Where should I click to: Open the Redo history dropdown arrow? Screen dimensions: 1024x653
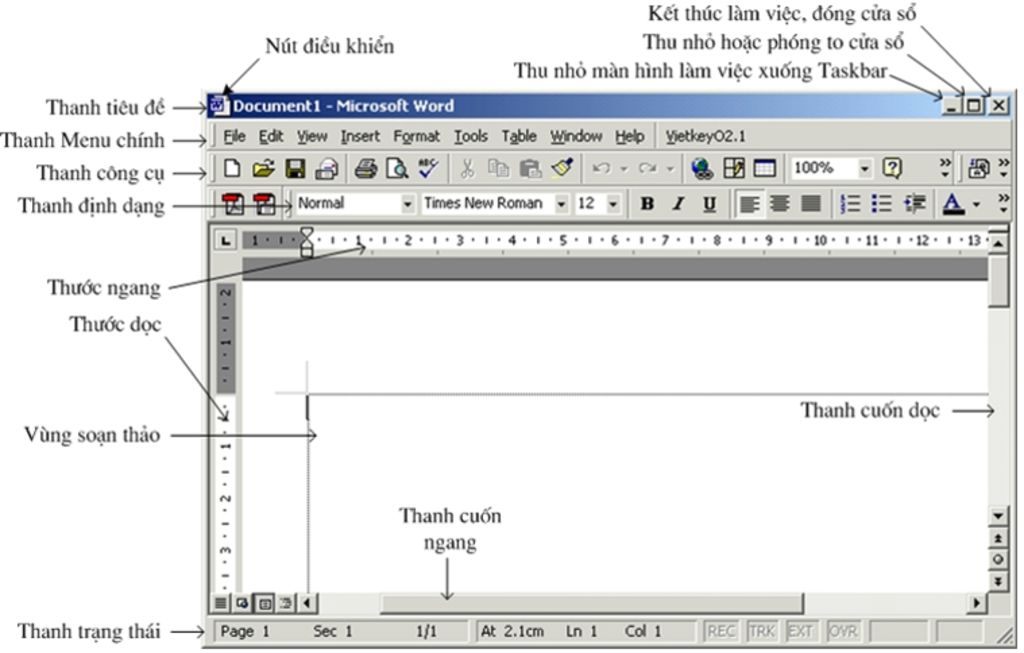pyautogui.click(x=670, y=169)
